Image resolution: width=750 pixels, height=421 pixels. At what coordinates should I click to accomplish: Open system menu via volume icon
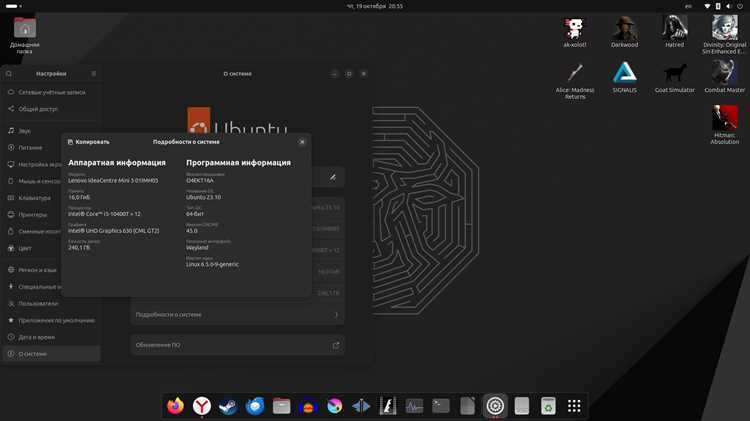point(728,6)
